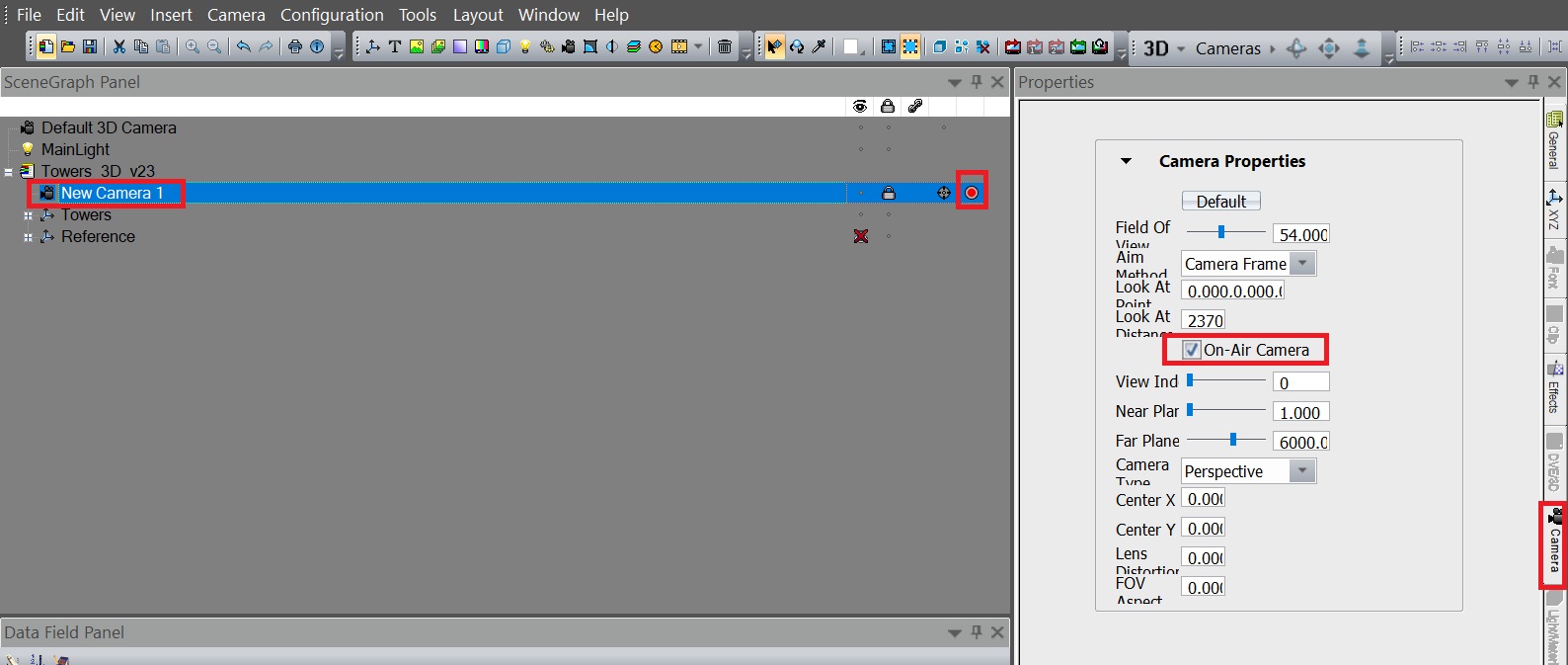Open the Aim Method dropdown
This screenshot has height=665, width=1568.
click(1302, 264)
